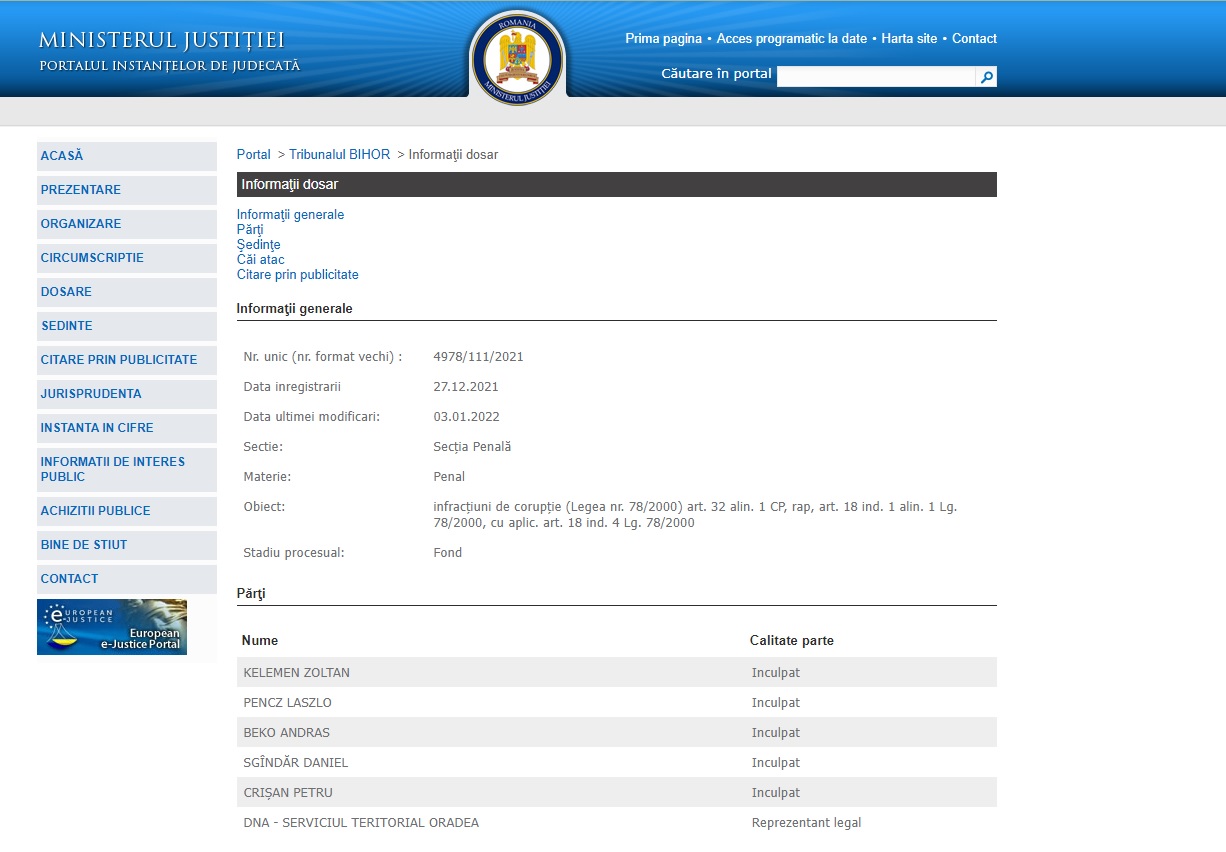Jump to Părți anchor link
The width and height of the screenshot is (1226, 852).
(x=250, y=230)
